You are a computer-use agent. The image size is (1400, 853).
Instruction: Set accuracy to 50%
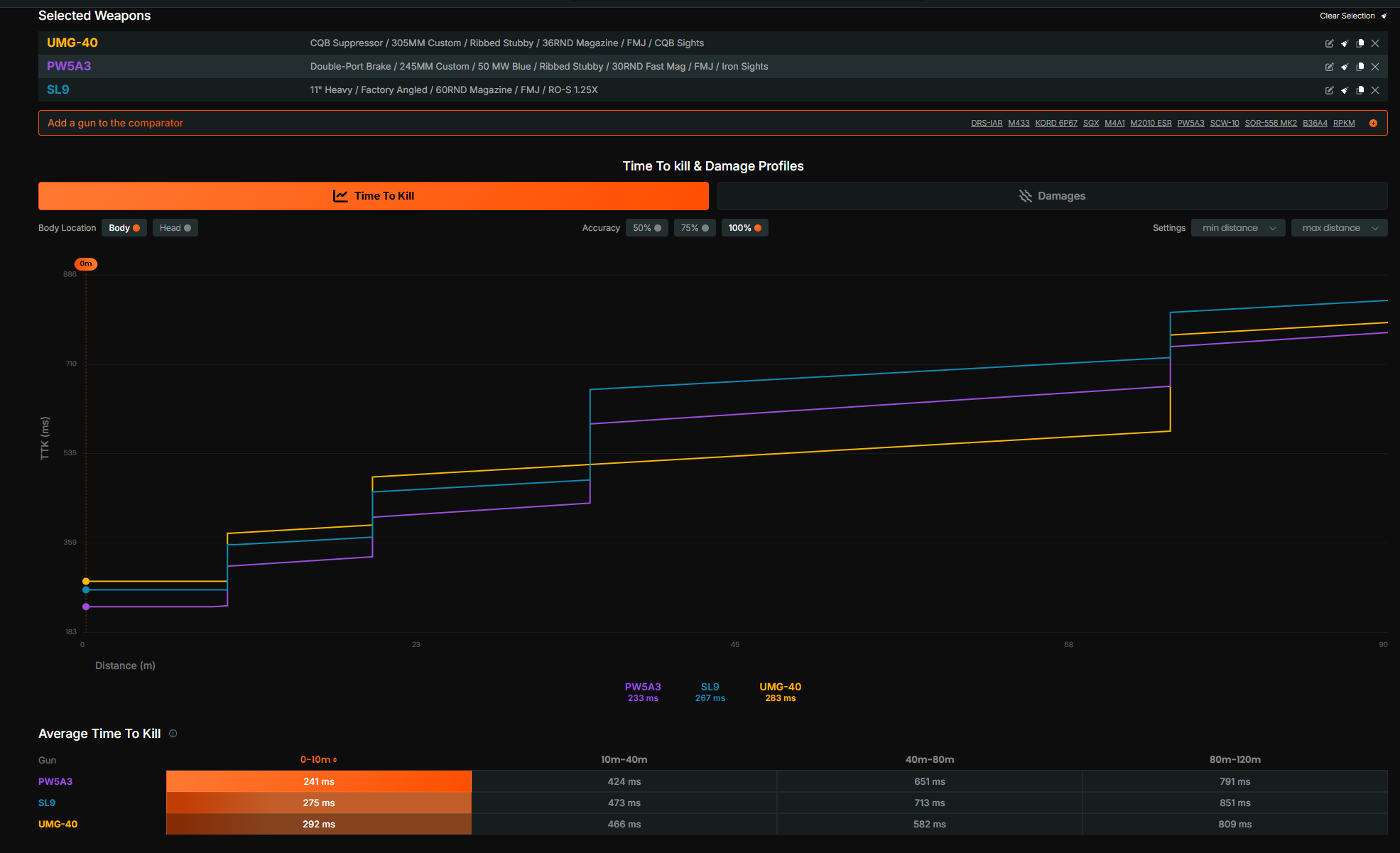point(646,228)
